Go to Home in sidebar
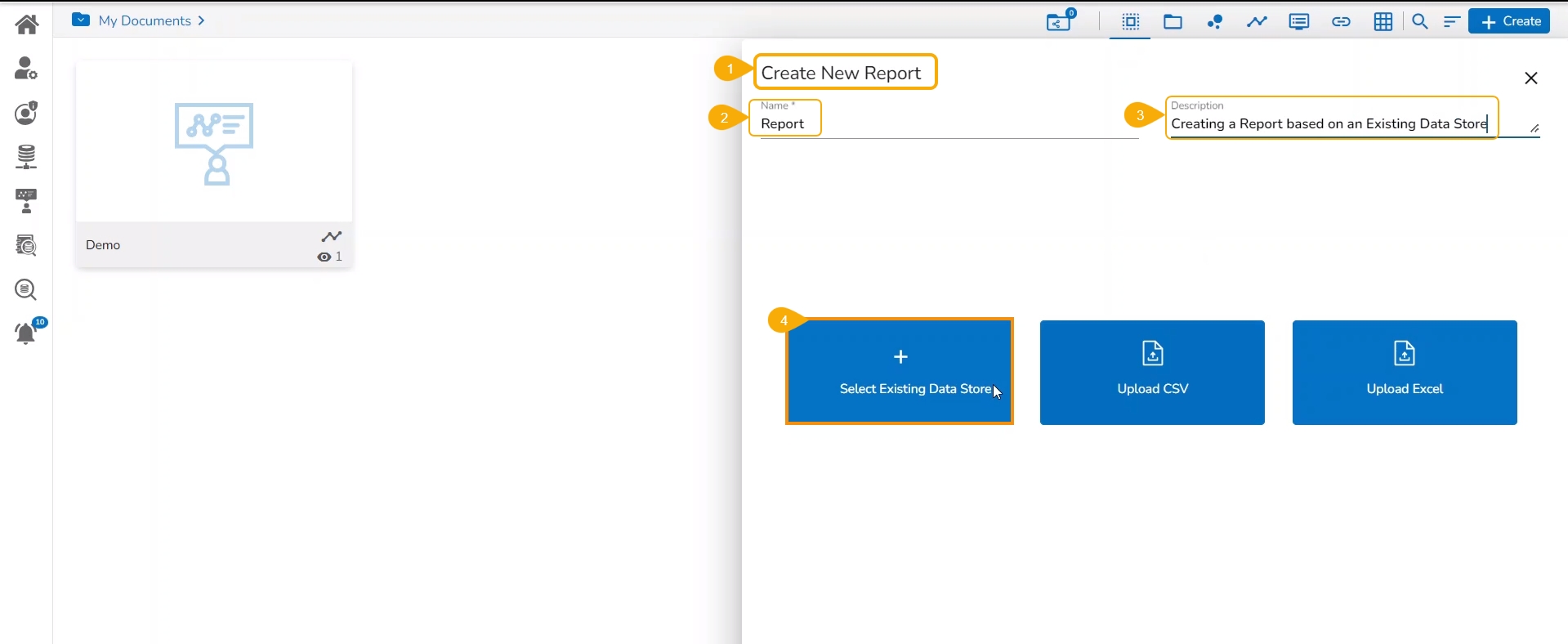Image resolution: width=1568 pixels, height=644 pixels. 26,25
